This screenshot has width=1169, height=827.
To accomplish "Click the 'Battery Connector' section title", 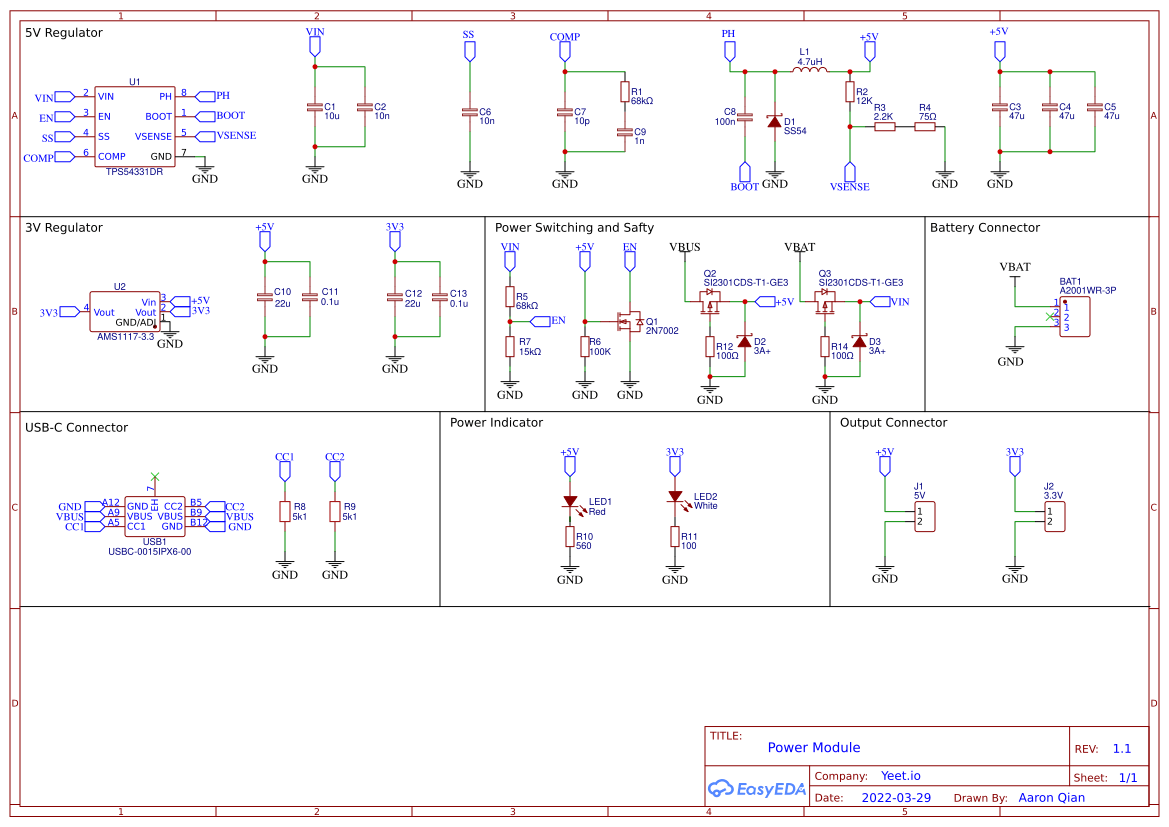I will tap(984, 227).
